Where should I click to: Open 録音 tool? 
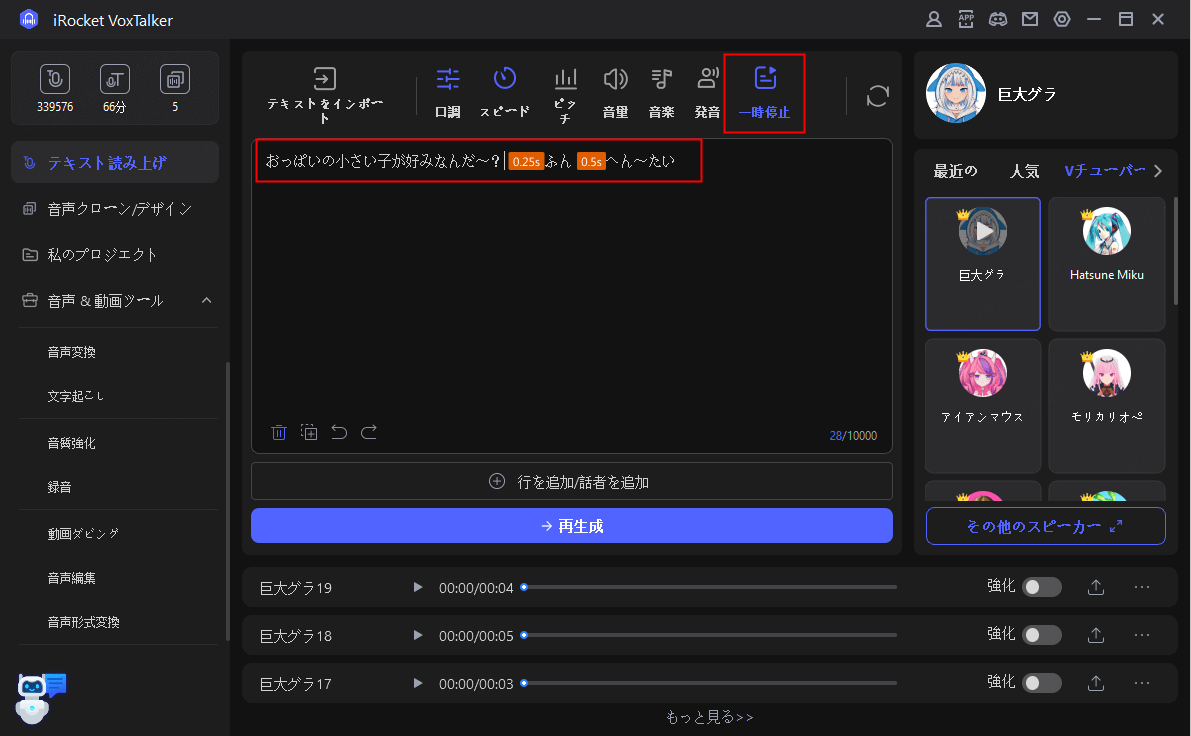point(59,488)
